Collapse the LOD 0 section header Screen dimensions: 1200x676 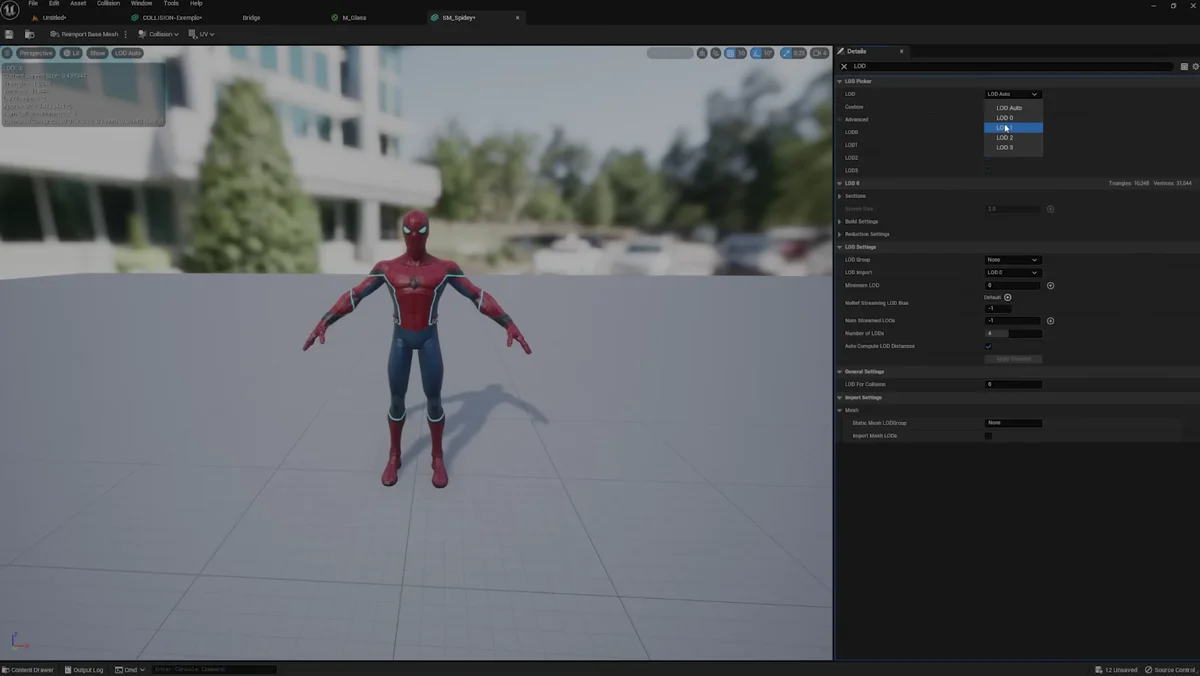tap(840, 183)
